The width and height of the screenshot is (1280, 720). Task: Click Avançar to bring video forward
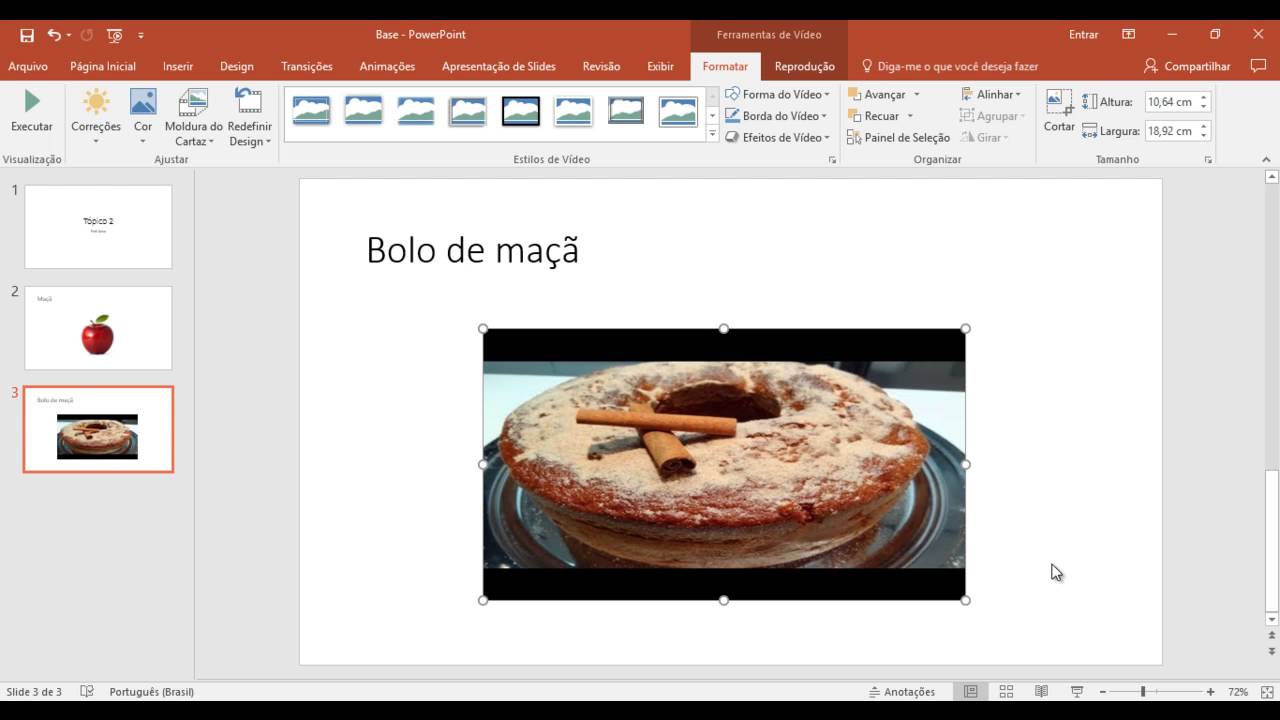(x=876, y=94)
